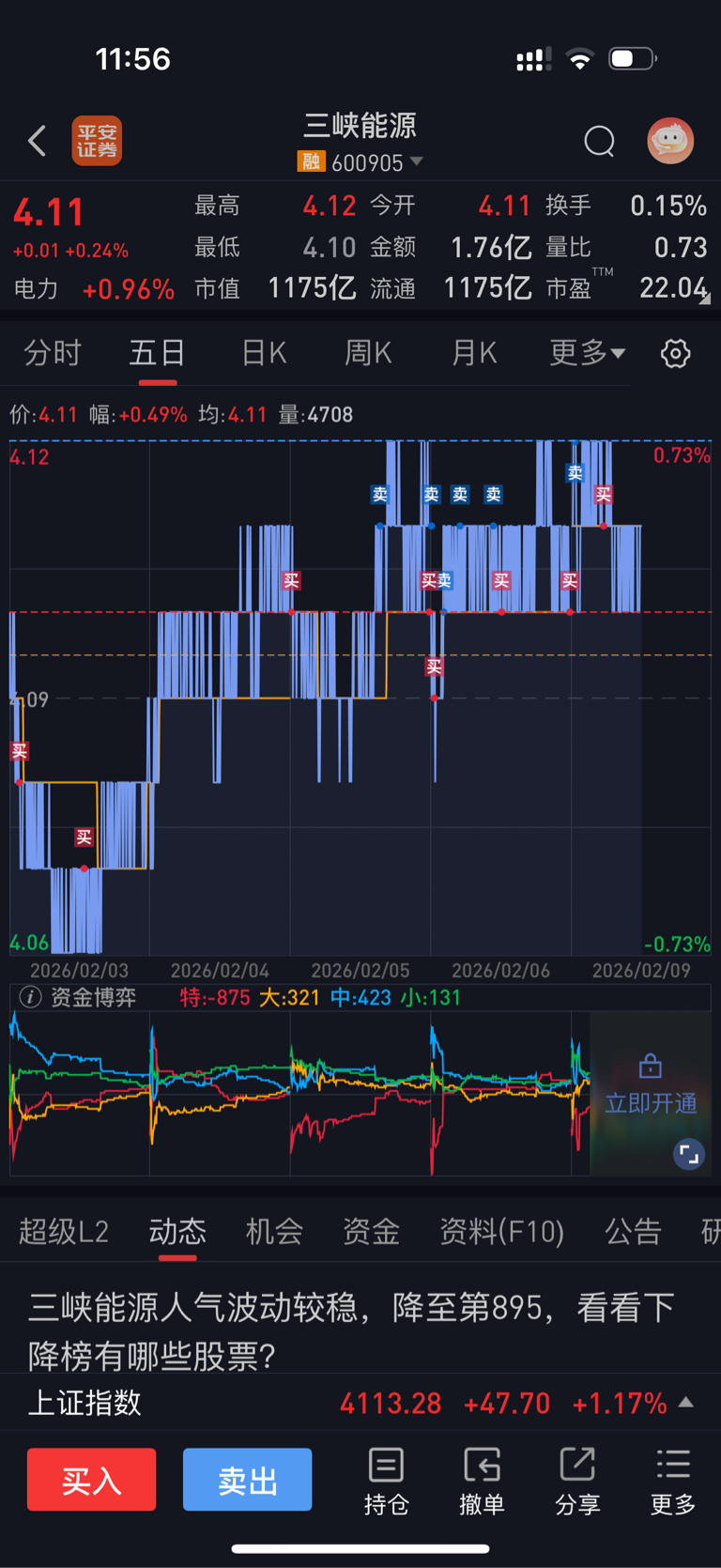Tap the 特:-875 fund flow value
This screenshot has height=1568, width=721.
tap(215, 997)
